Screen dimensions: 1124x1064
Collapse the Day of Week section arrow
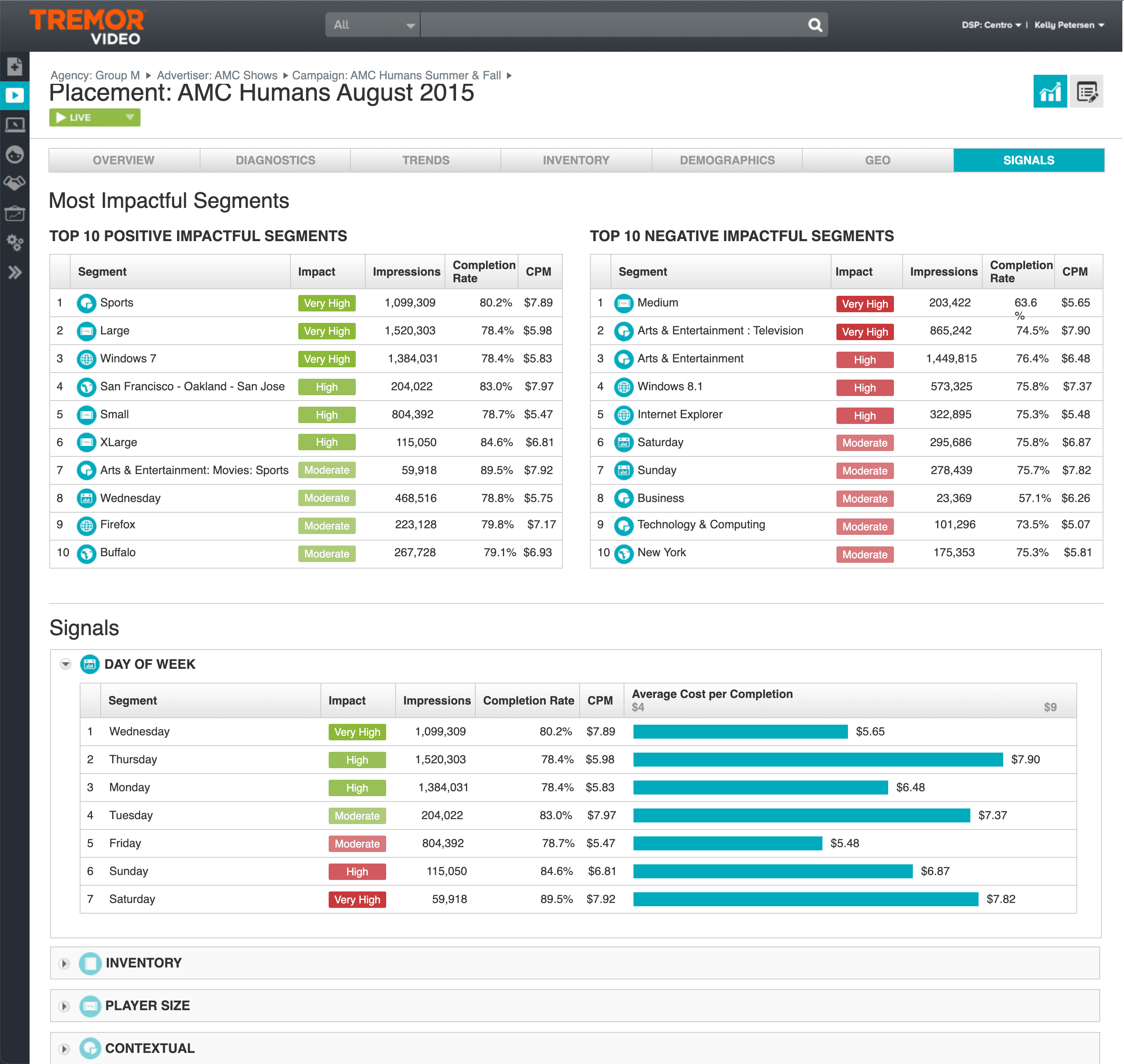[66, 664]
